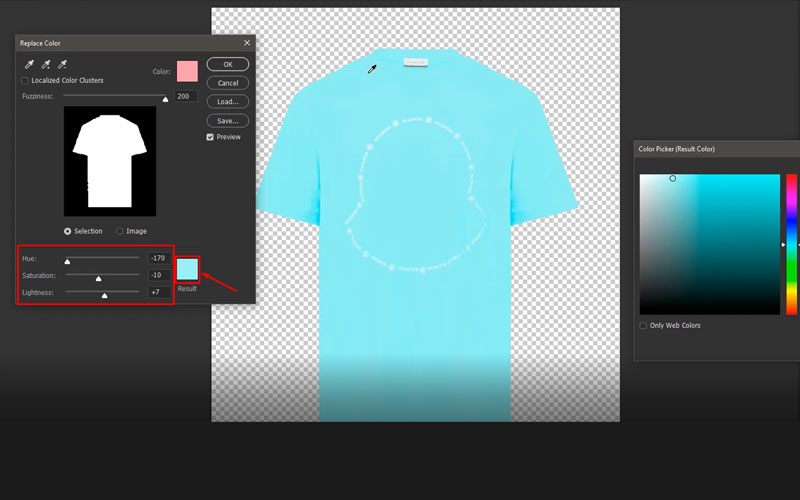Click the Lightness slider handle
The width and height of the screenshot is (800, 500).
[x=105, y=295]
